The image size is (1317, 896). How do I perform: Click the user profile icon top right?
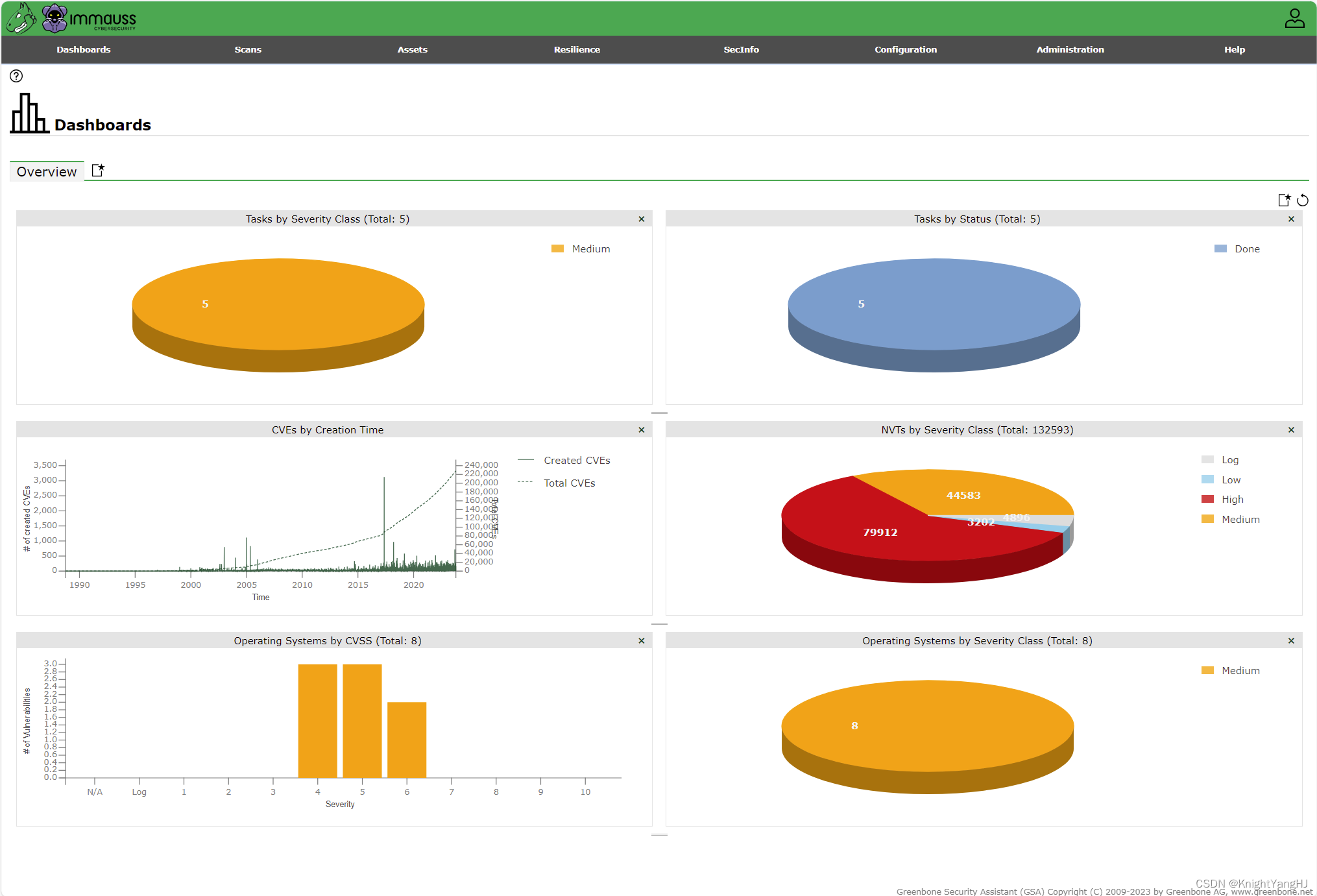pyautogui.click(x=1295, y=18)
